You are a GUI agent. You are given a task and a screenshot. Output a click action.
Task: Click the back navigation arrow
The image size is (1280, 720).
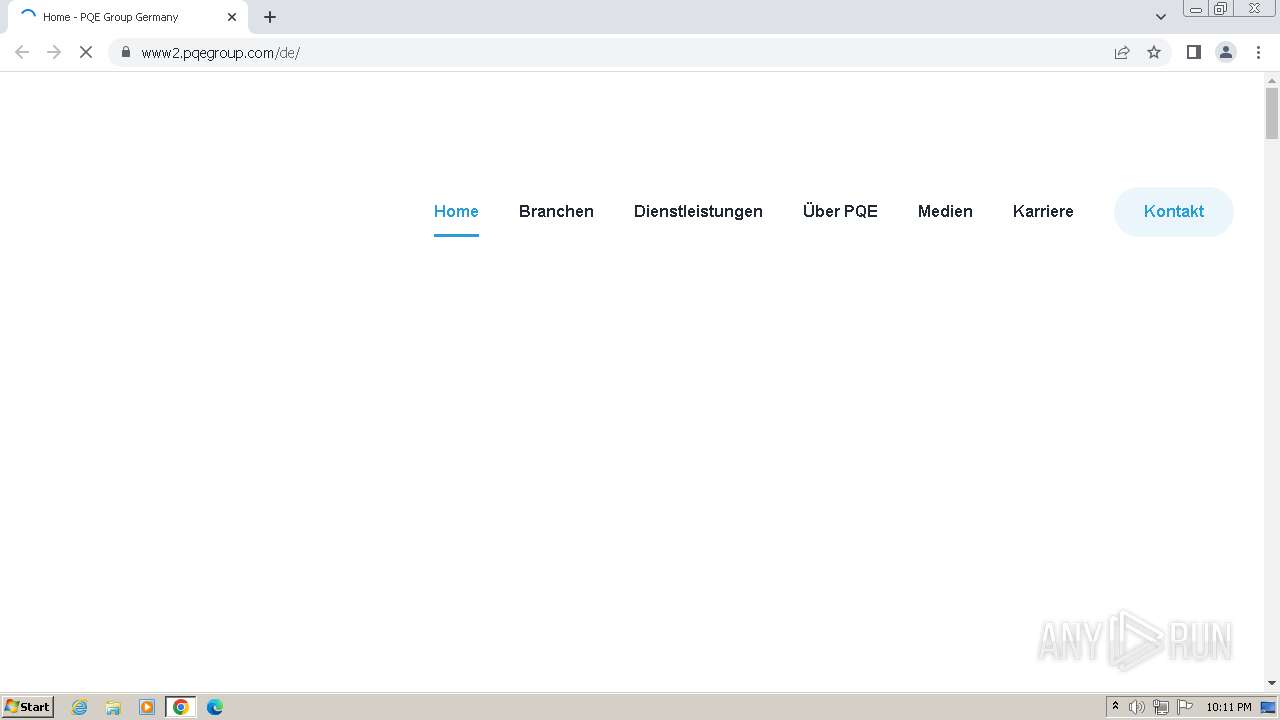tap(22, 52)
